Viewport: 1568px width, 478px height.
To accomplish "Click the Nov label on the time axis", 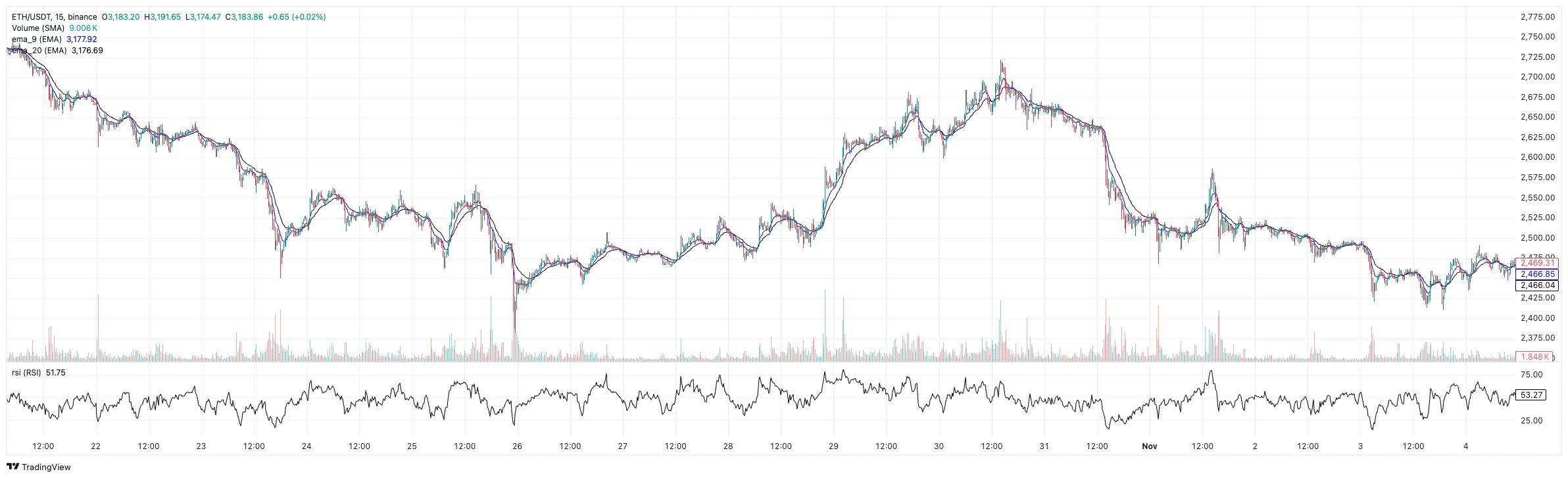I will (1150, 446).
